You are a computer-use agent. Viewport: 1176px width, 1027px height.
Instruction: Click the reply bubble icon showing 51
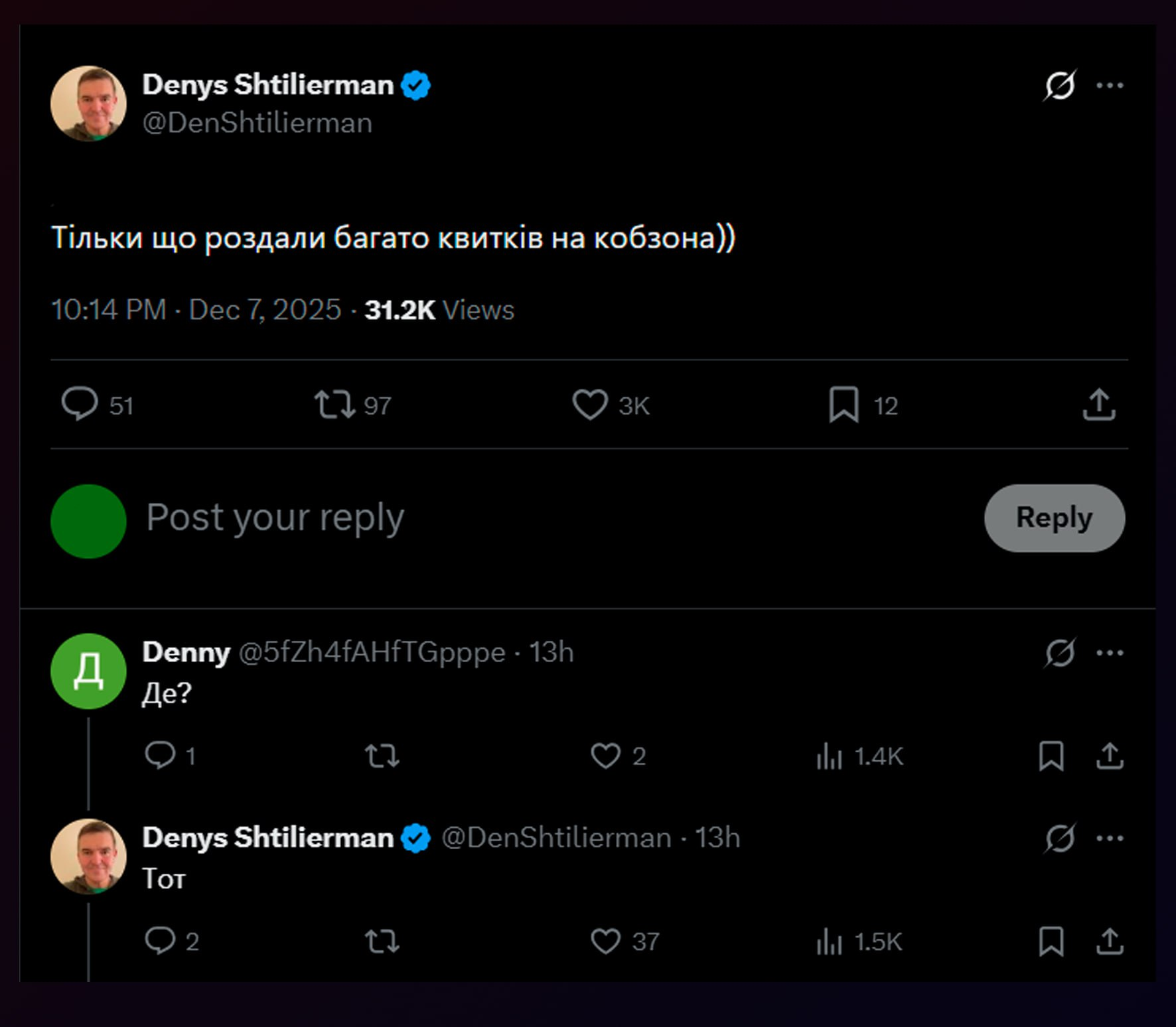click(80, 404)
